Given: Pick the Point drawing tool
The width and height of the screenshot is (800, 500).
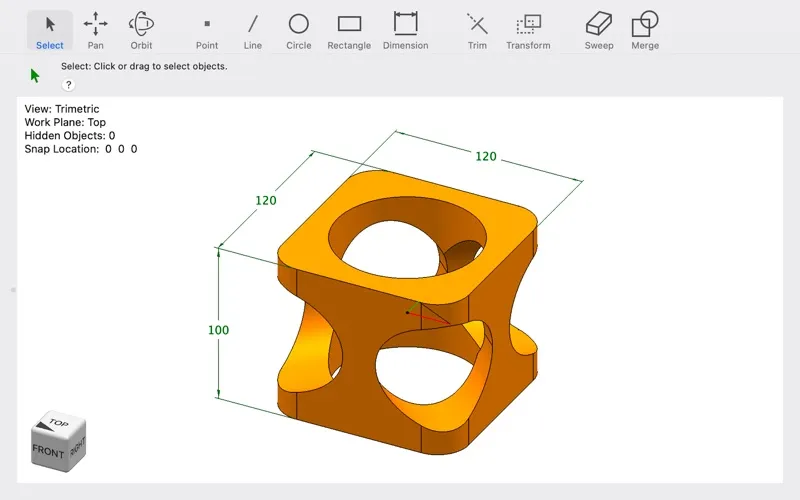Looking at the screenshot, I should tap(207, 31).
